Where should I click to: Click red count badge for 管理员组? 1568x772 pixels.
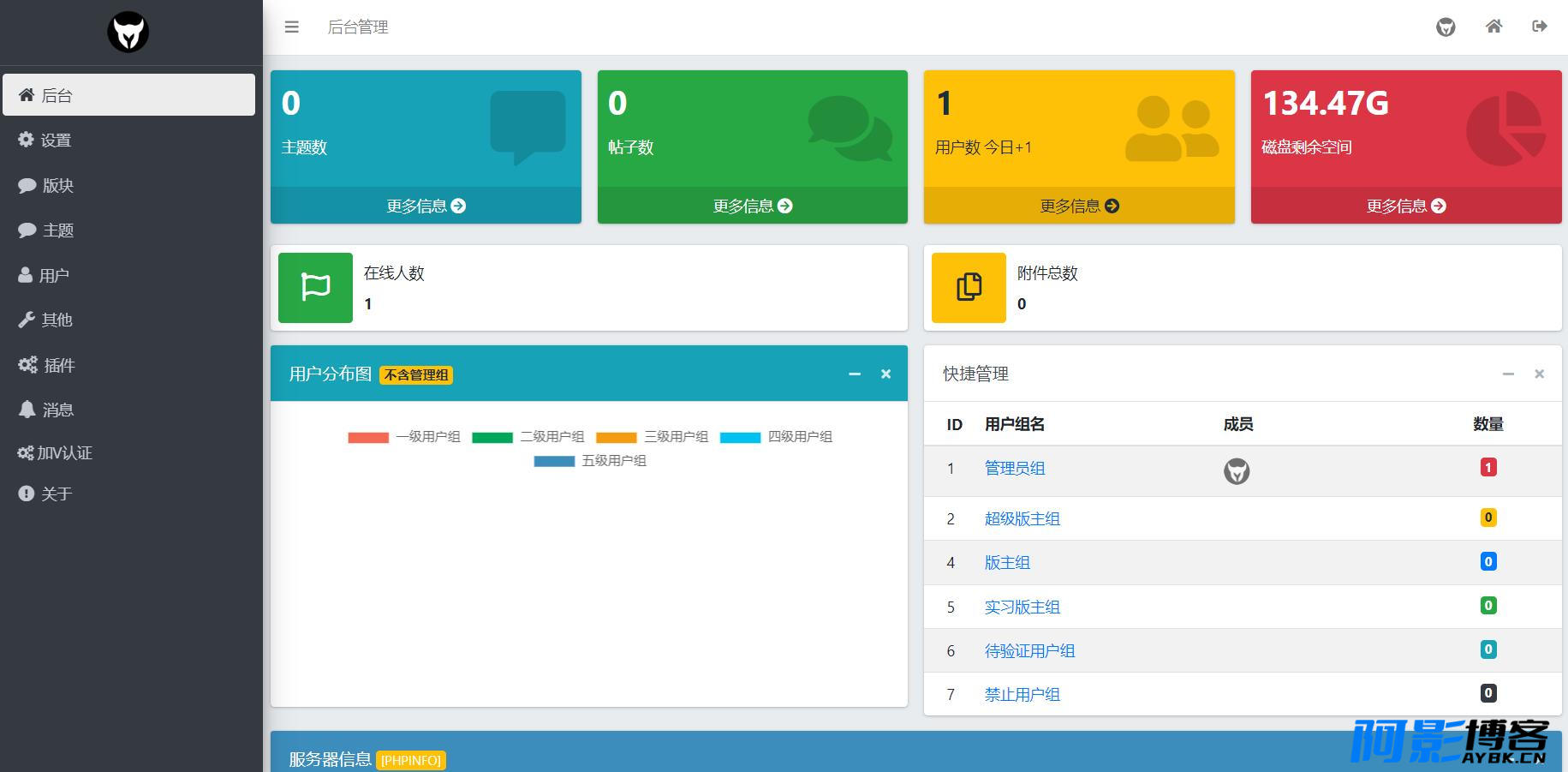(1488, 467)
